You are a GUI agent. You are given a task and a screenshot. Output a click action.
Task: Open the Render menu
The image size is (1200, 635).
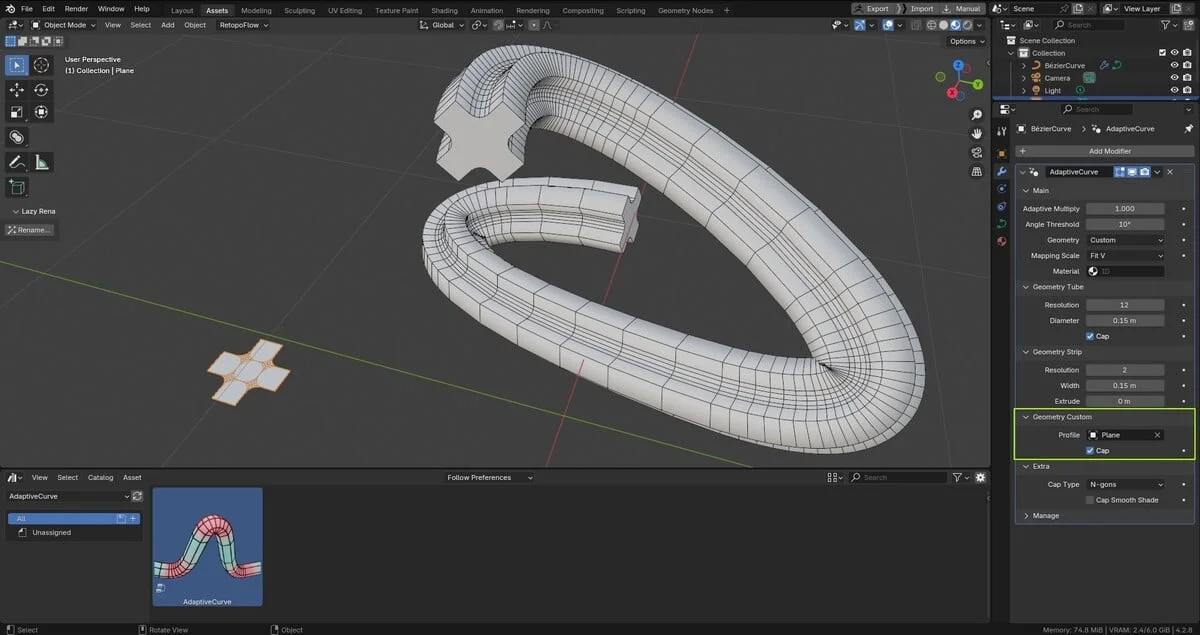(x=76, y=8)
